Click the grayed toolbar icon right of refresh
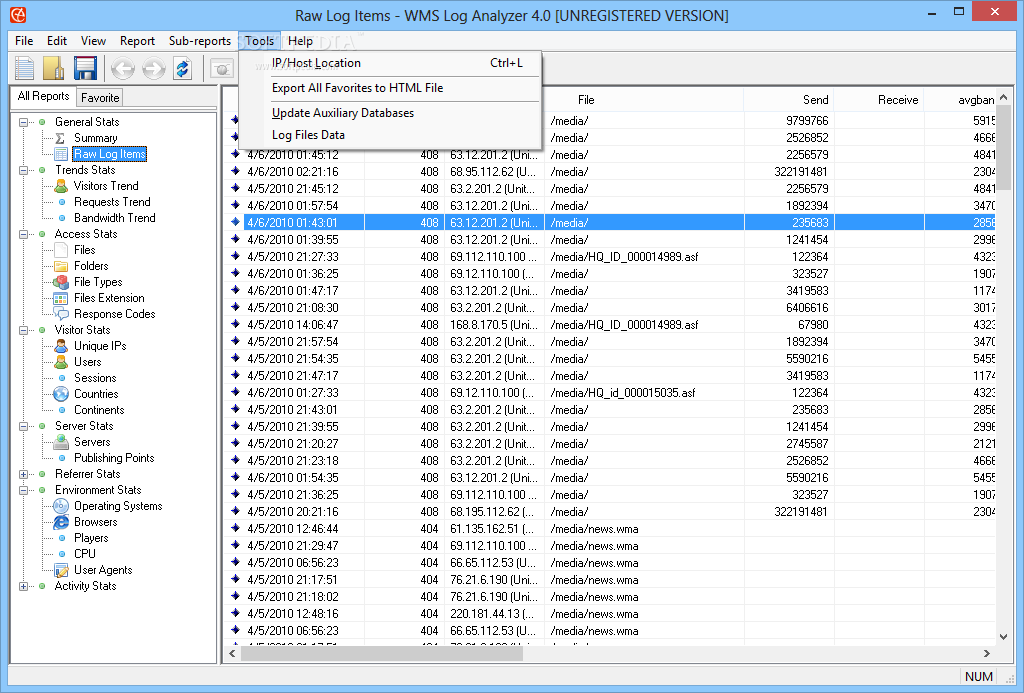1024x693 pixels. pos(222,68)
